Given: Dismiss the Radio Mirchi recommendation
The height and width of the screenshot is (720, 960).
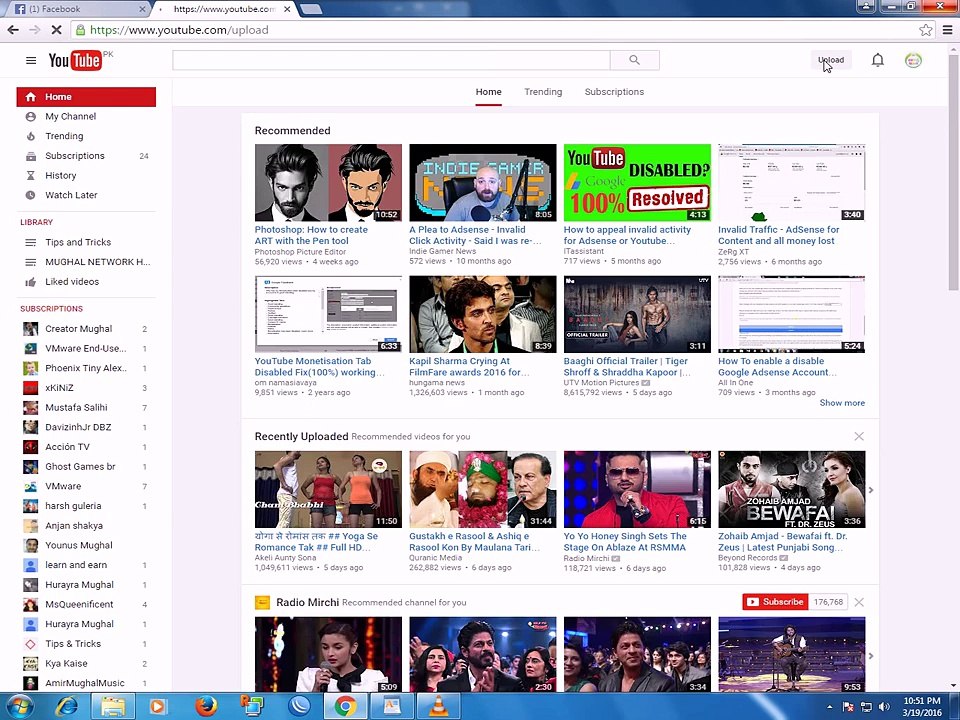Looking at the screenshot, I should (859, 602).
